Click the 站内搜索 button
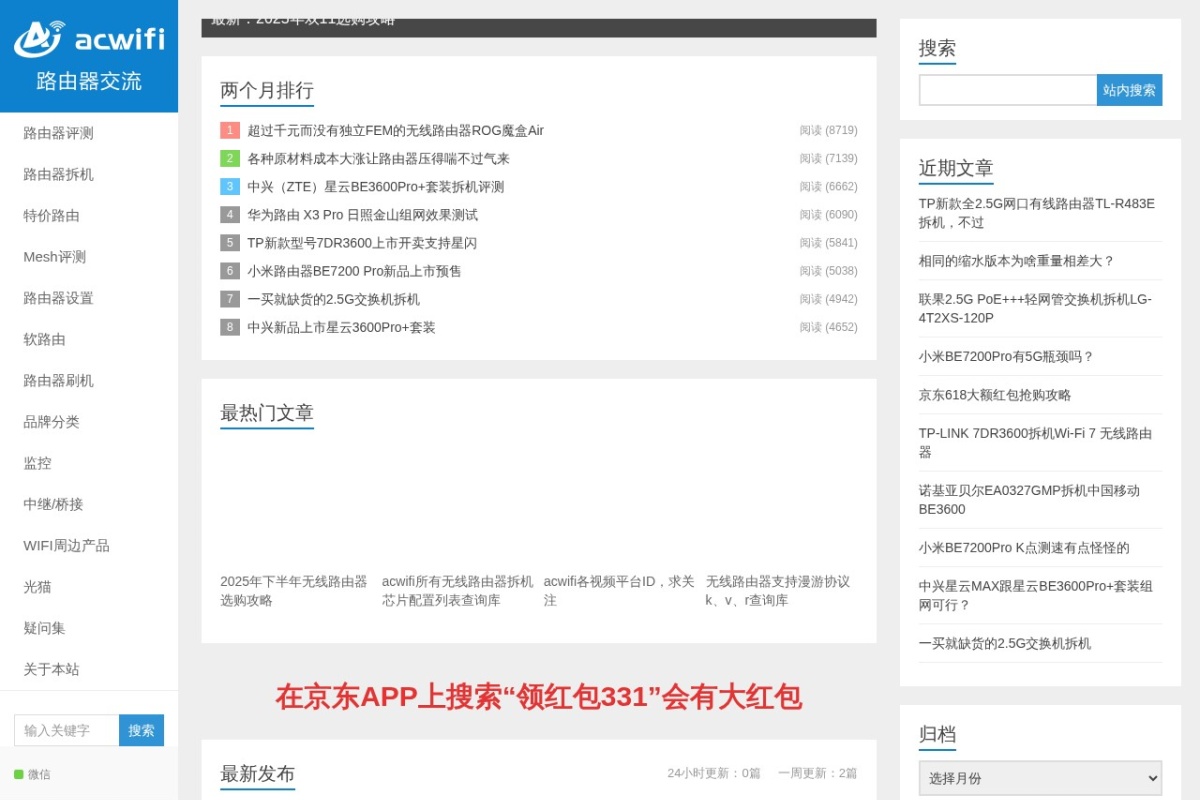This screenshot has height=800, width=1200. [x=1130, y=90]
